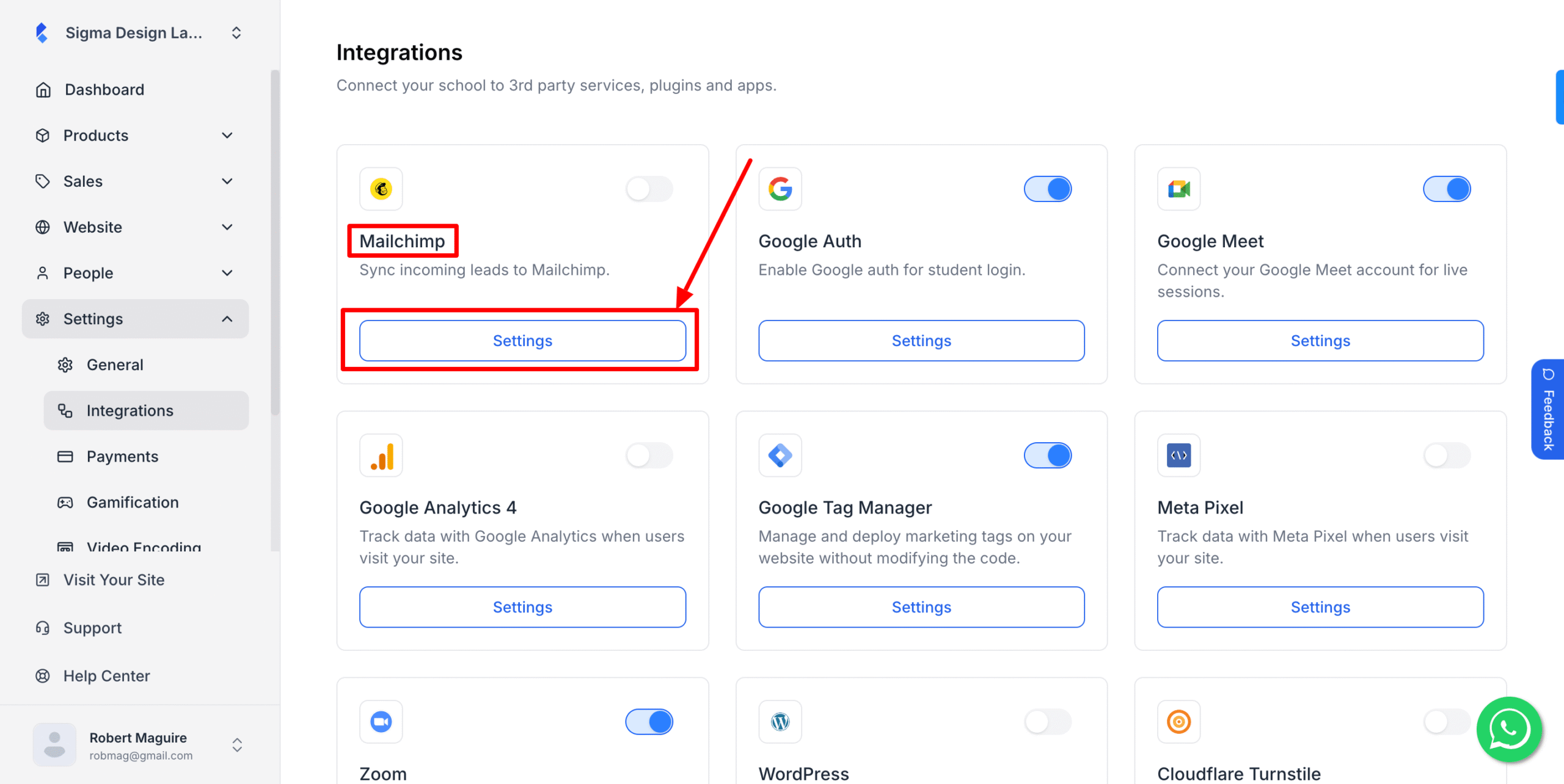The width and height of the screenshot is (1564, 784).
Task: Click the Zoom logo icon
Action: coord(381,722)
